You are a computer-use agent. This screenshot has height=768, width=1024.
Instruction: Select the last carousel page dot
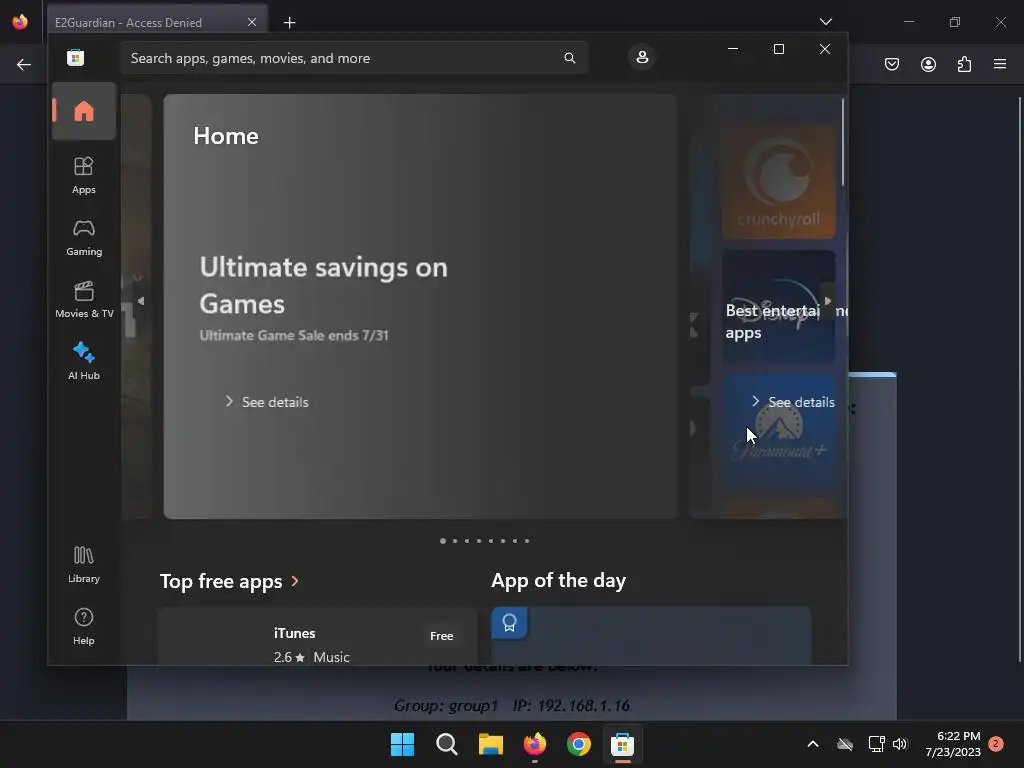click(x=527, y=541)
